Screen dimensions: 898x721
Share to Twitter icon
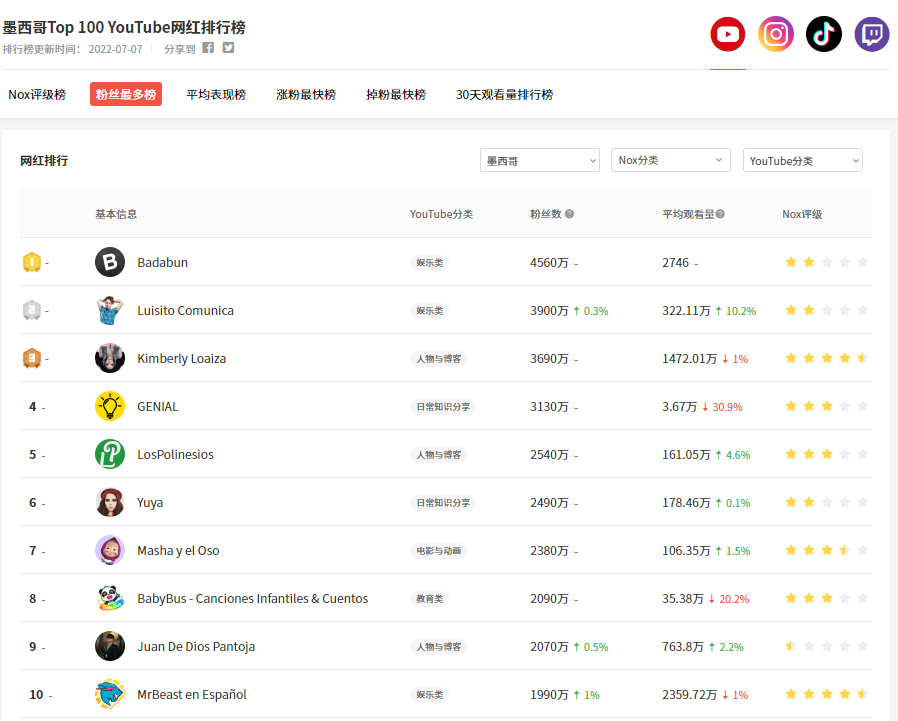click(228, 48)
